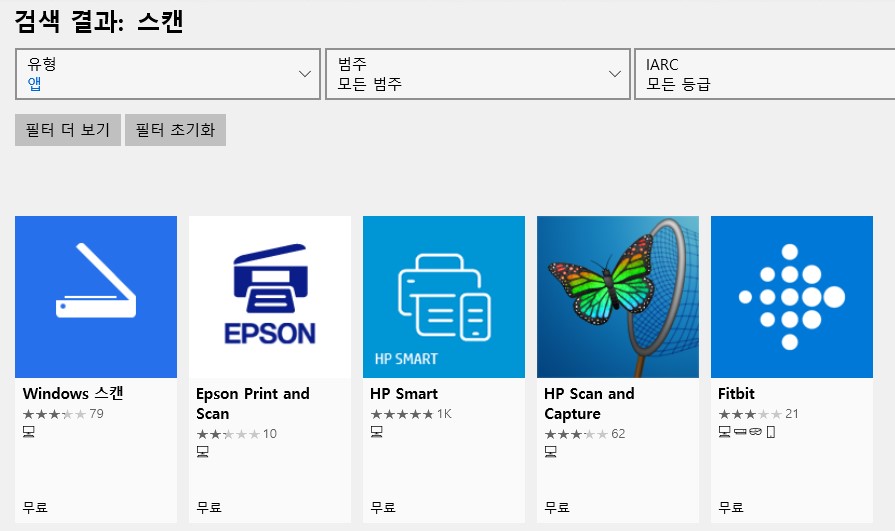Click the 무료 price on Windows 스캔
895x531 pixels.
tap(35, 507)
